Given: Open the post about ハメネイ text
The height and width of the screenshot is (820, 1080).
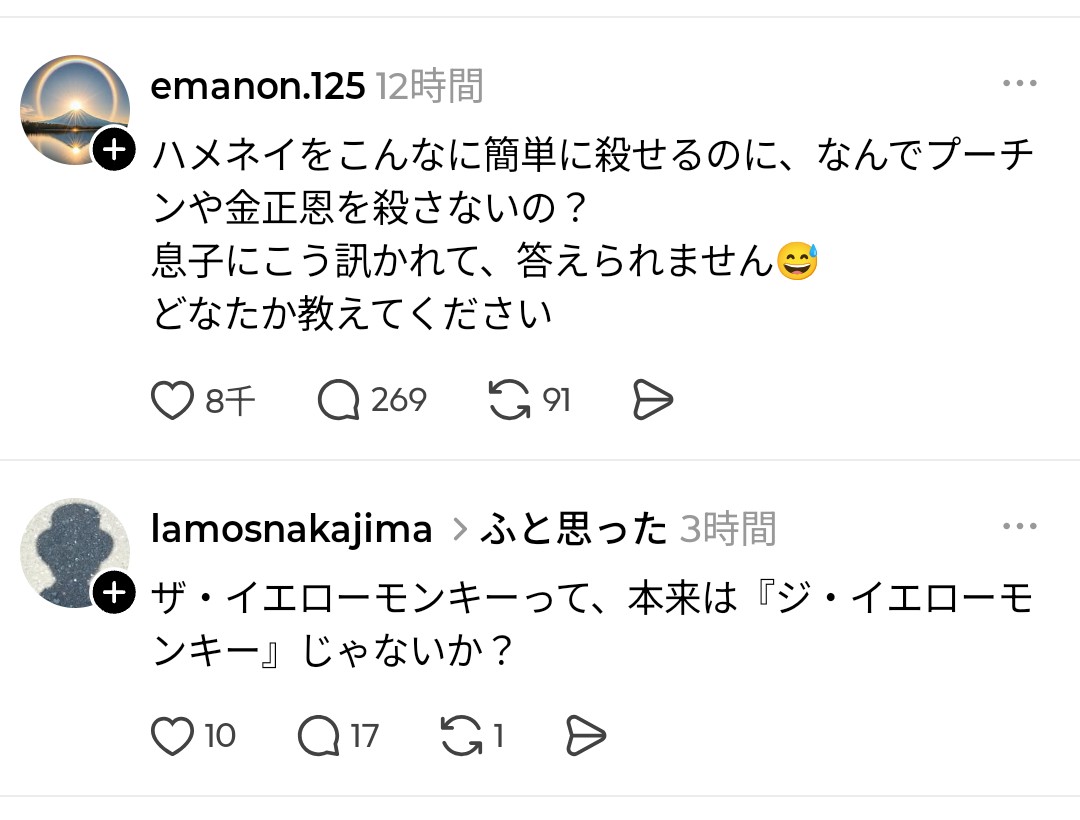Looking at the screenshot, I should [x=590, y=234].
